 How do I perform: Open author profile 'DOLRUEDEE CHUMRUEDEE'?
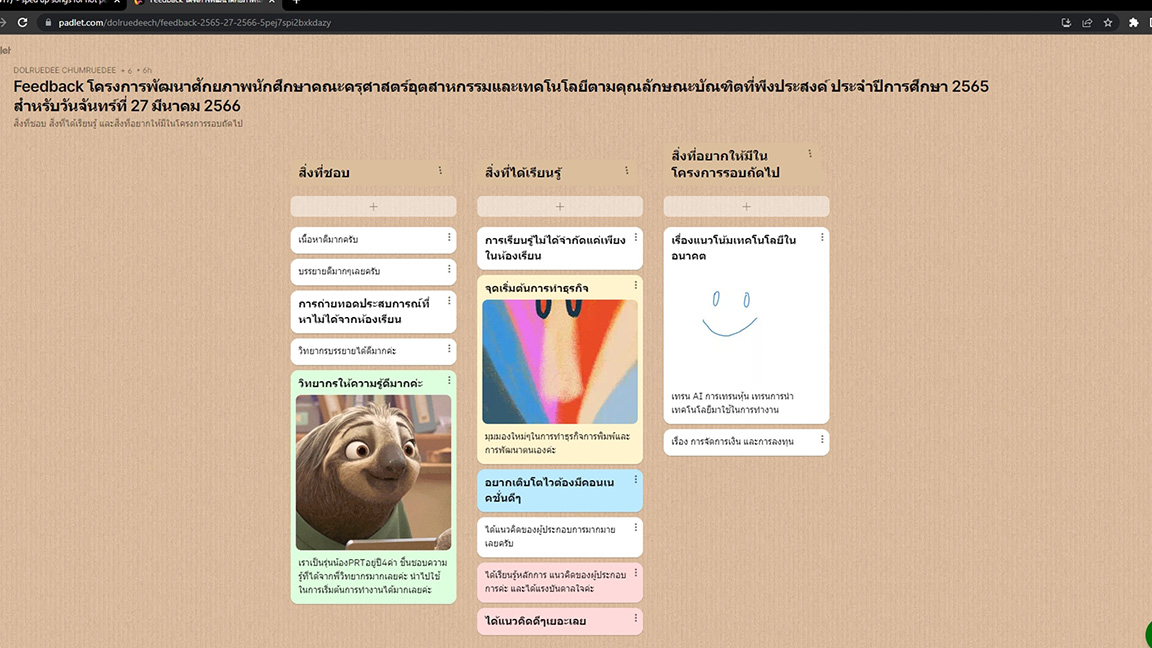pos(65,71)
